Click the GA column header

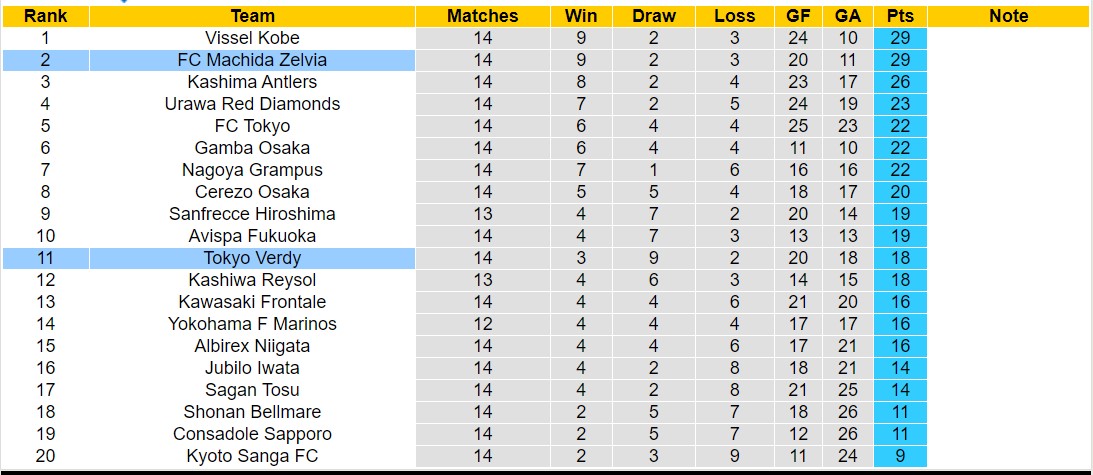coord(848,16)
